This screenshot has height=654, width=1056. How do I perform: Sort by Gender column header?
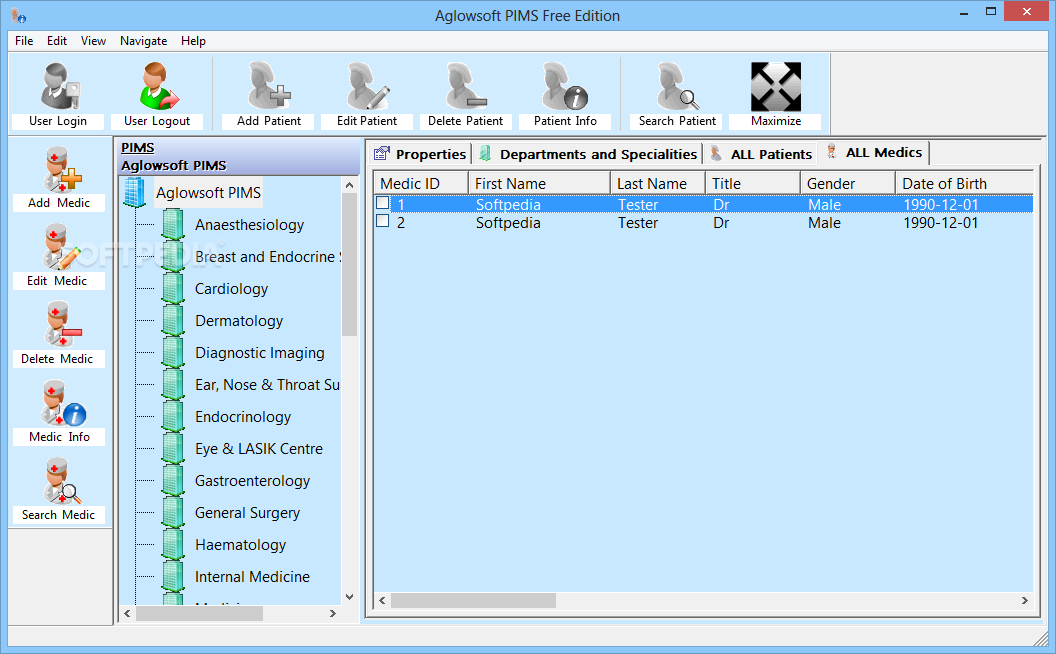click(x=848, y=183)
